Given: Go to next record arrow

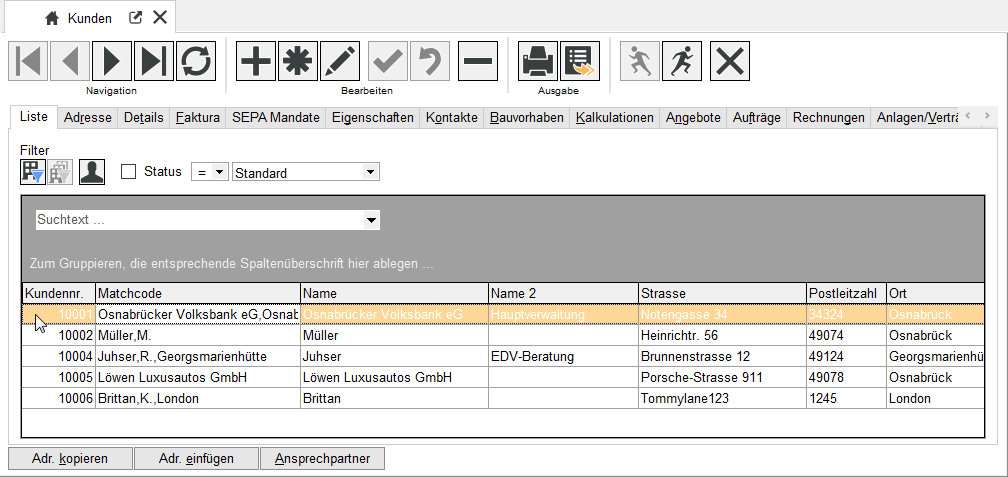Looking at the screenshot, I should pyautogui.click(x=112, y=61).
